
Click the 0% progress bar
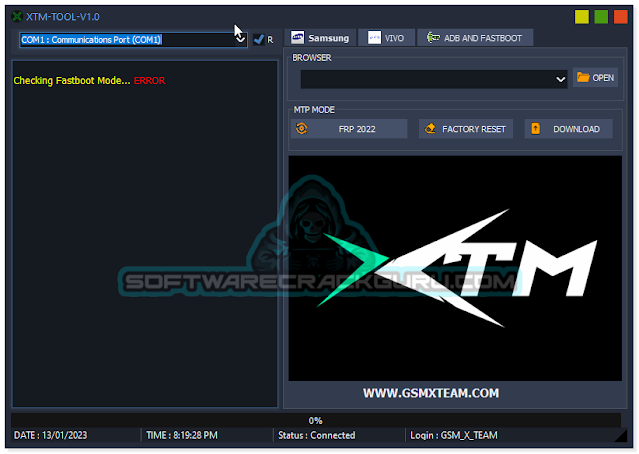point(316,420)
